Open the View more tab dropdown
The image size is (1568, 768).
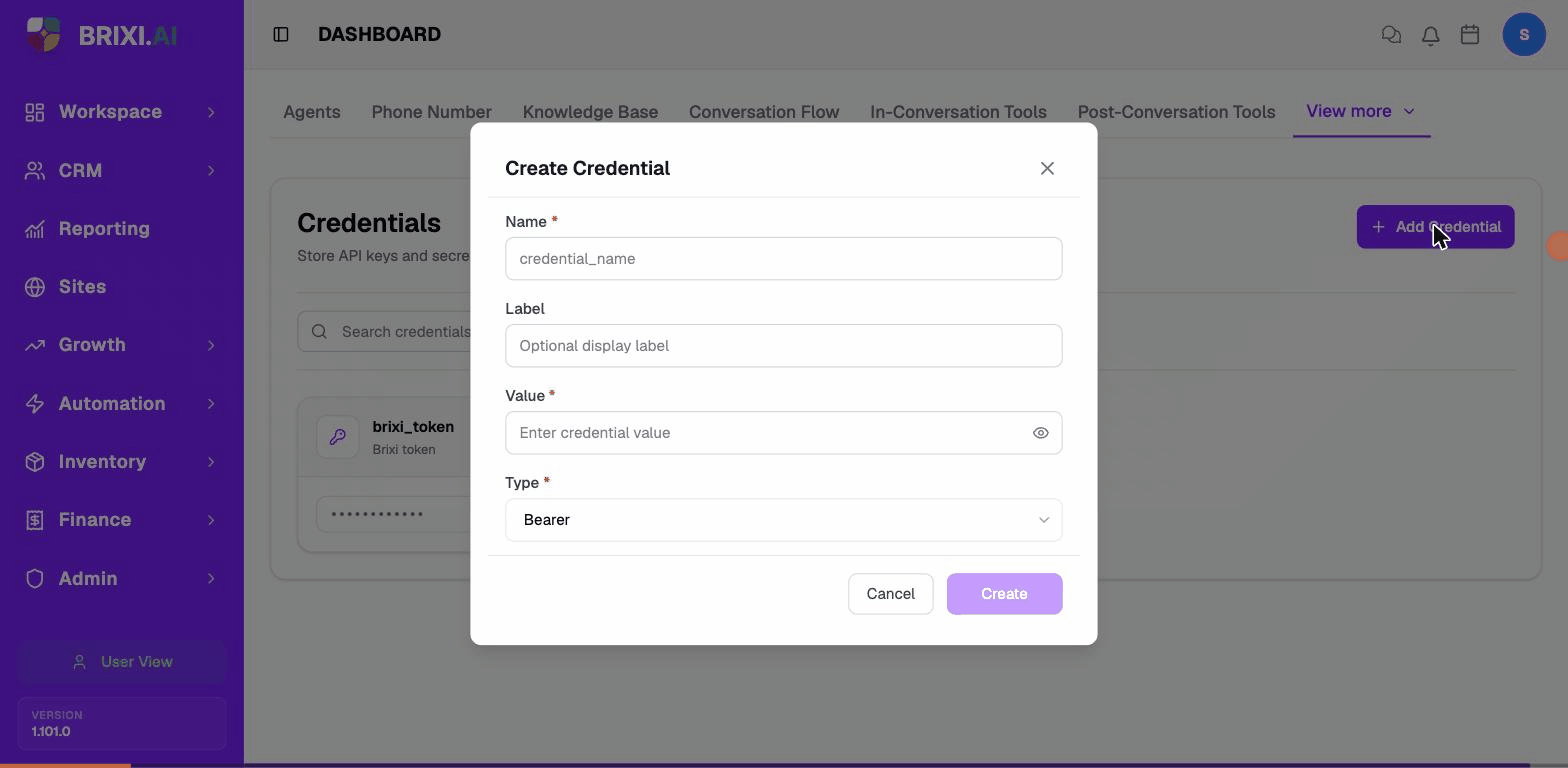(1361, 111)
